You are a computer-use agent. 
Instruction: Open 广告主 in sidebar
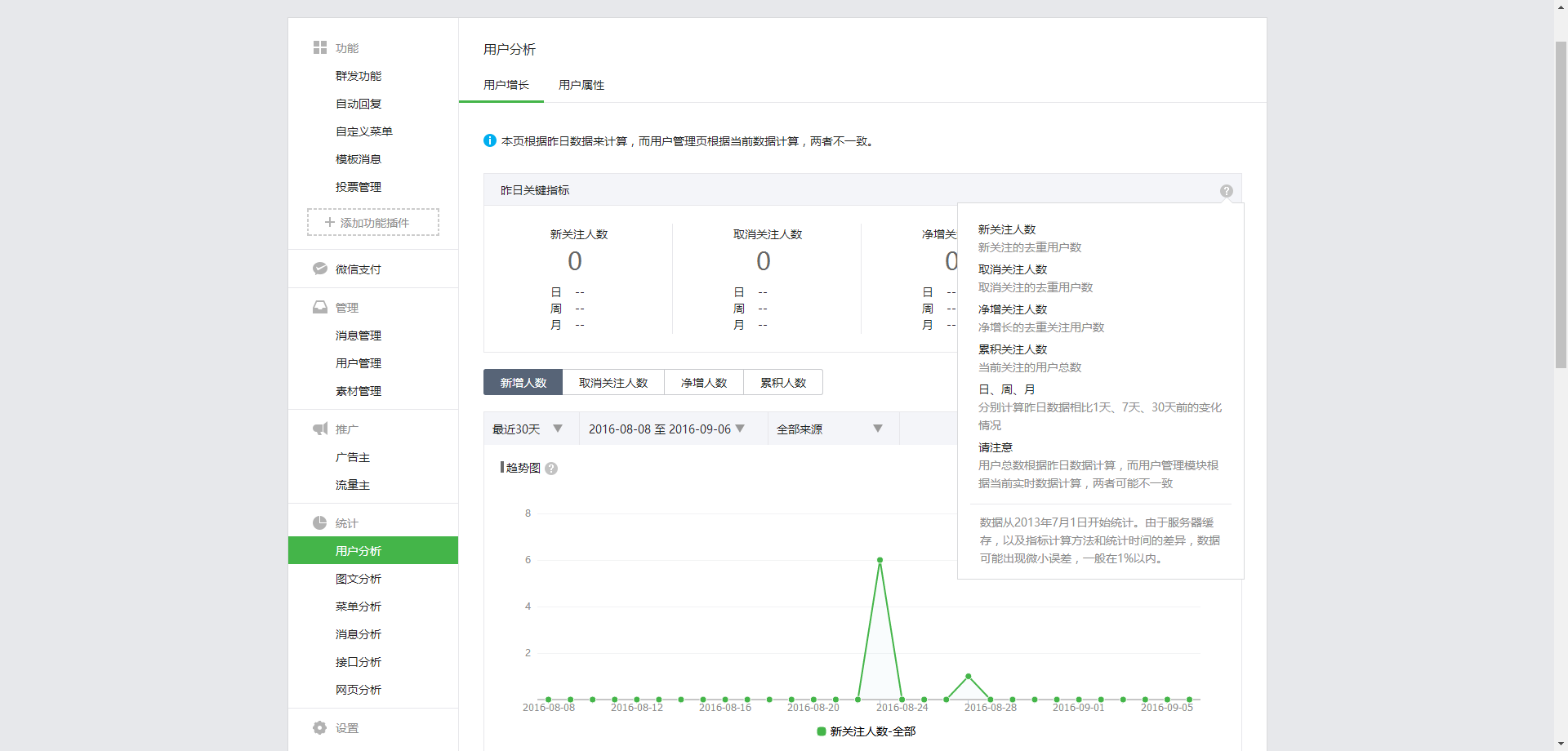coord(353,457)
